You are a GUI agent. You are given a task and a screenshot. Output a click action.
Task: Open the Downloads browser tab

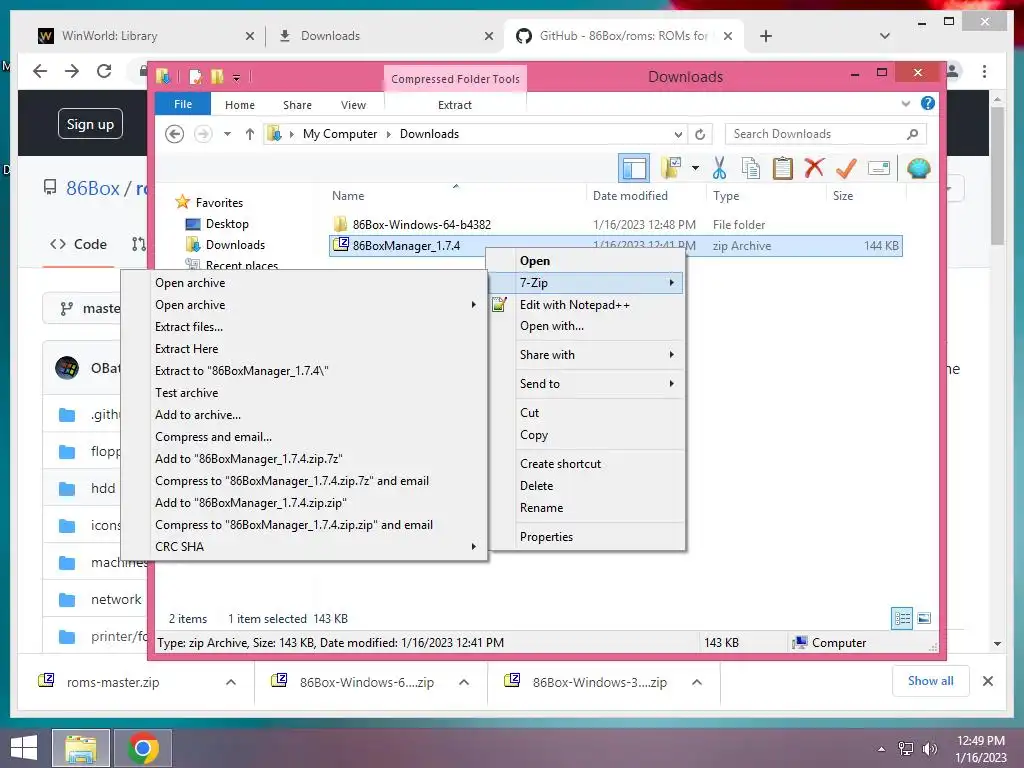click(385, 36)
